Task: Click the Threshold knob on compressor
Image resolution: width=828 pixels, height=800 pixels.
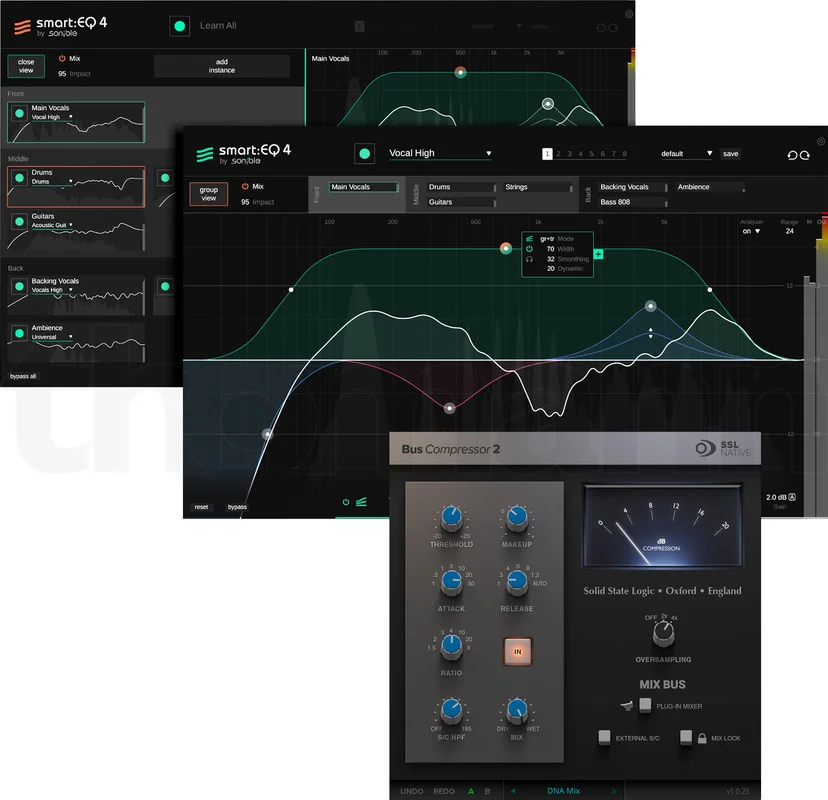Action: point(451,516)
